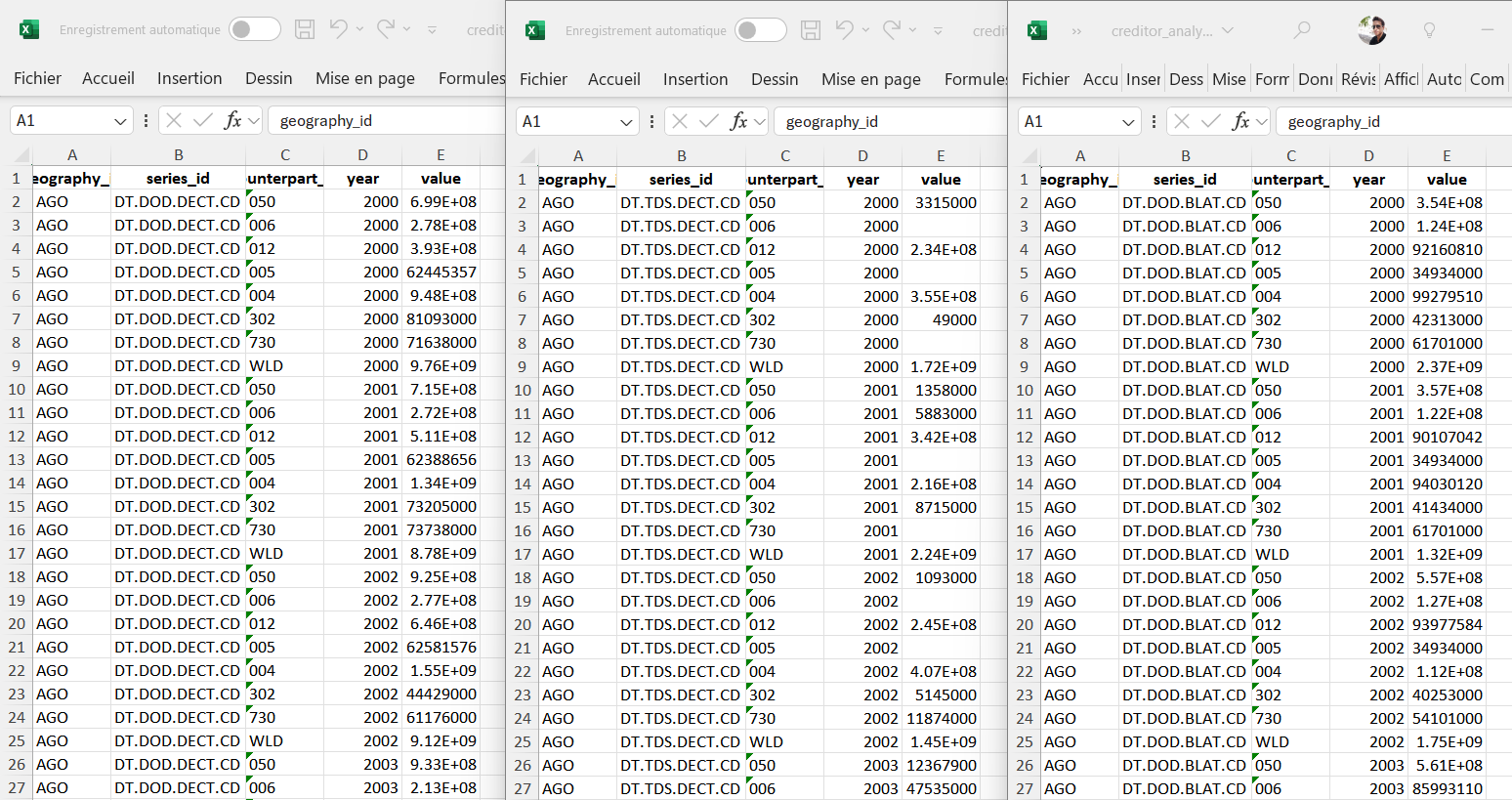Open Accueil tab in the left window
Viewport: 1512px width, 800px height.
pyautogui.click(x=108, y=78)
